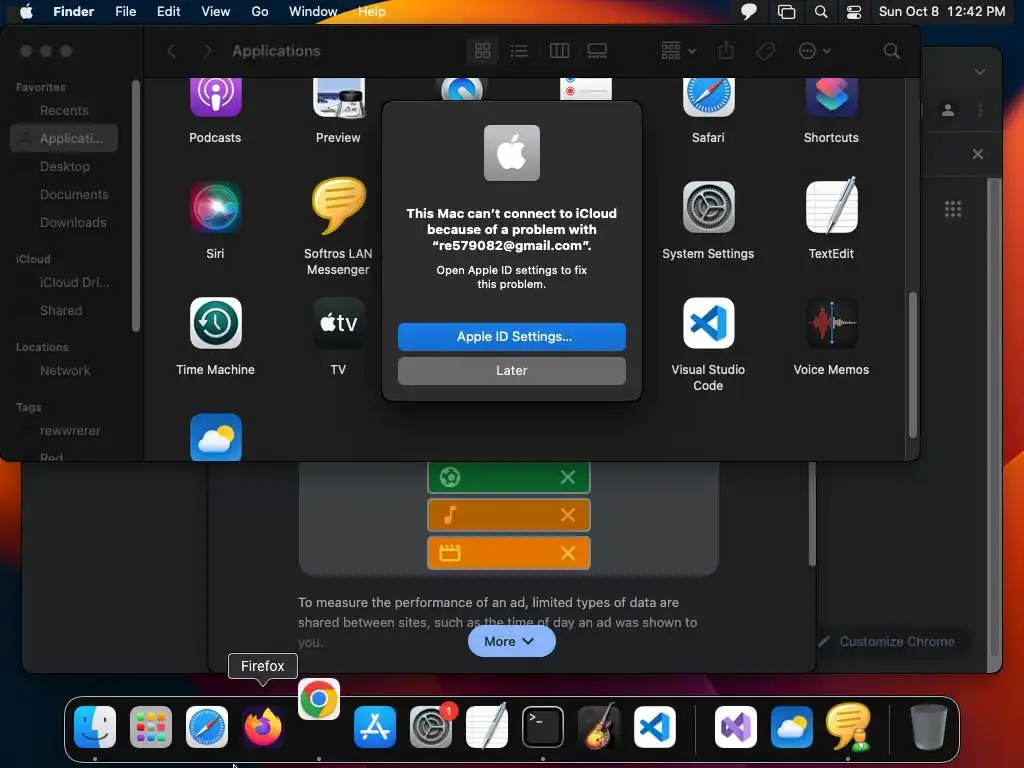The image size is (1024, 768).
Task: Open Trash in the Dock
Action: [929, 727]
